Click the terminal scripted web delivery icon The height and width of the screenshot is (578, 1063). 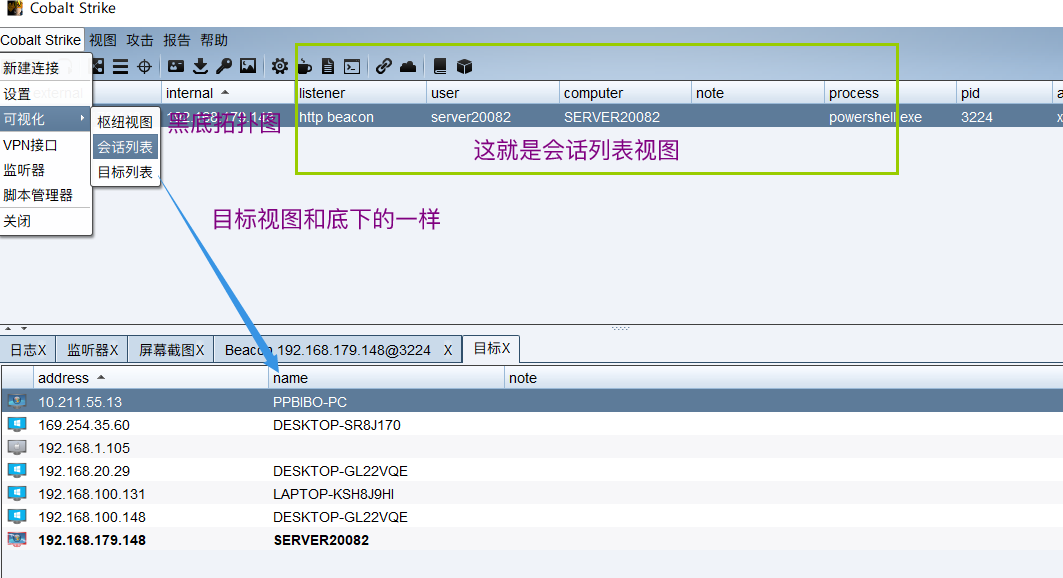click(352, 66)
